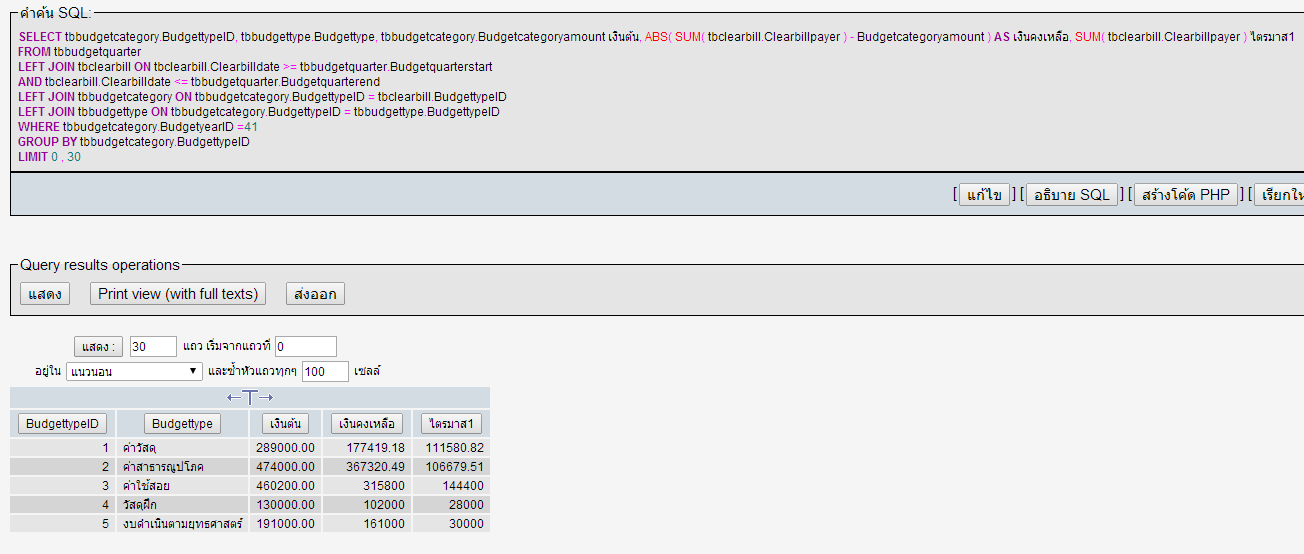Open Print view (with full texts)
Screen dimensions: 1304x554
pyautogui.click(x=178, y=294)
